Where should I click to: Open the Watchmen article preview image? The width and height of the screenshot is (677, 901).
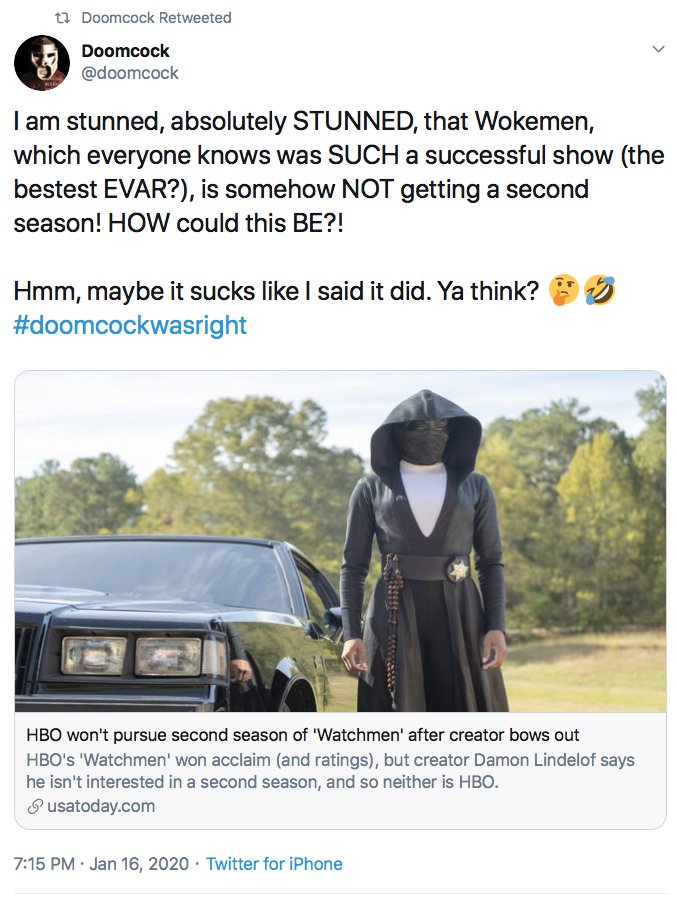pyautogui.click(x=340, y=541)
